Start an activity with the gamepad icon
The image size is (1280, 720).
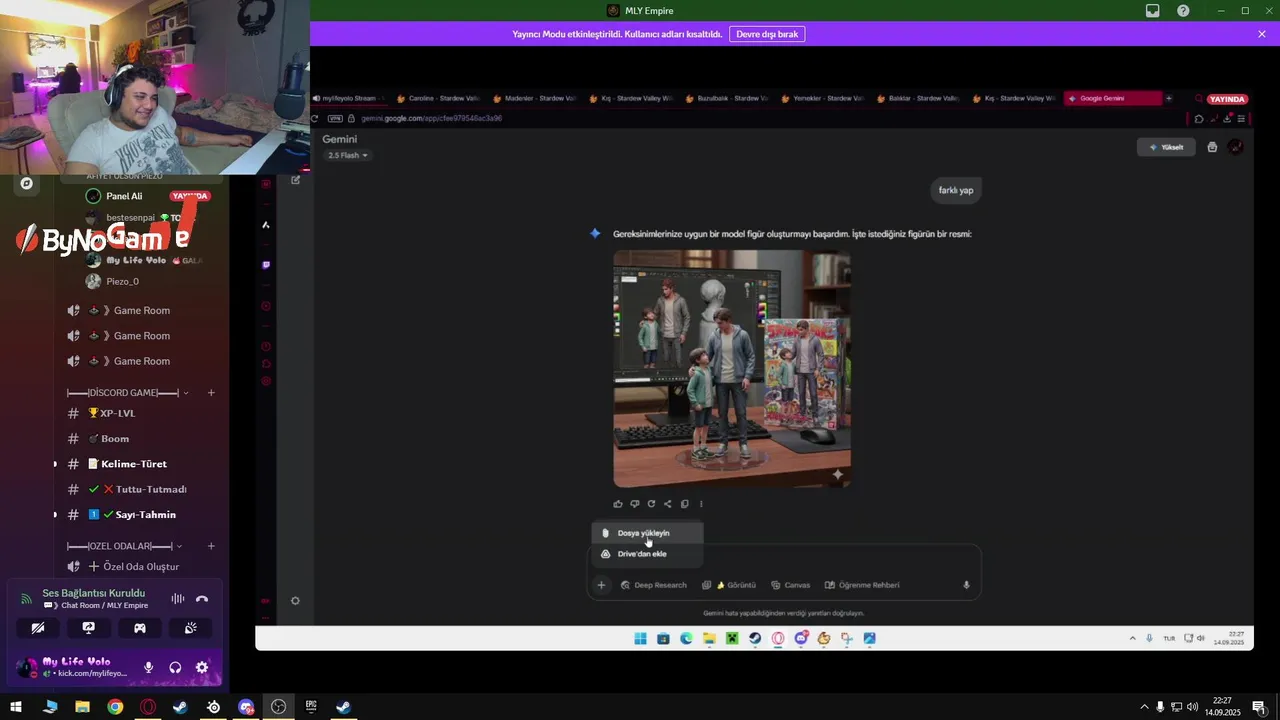click(x=139, y=628)
